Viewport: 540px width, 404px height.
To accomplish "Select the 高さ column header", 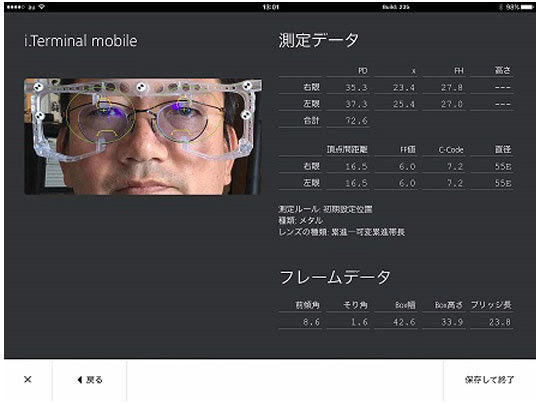I will pos(503,71).
